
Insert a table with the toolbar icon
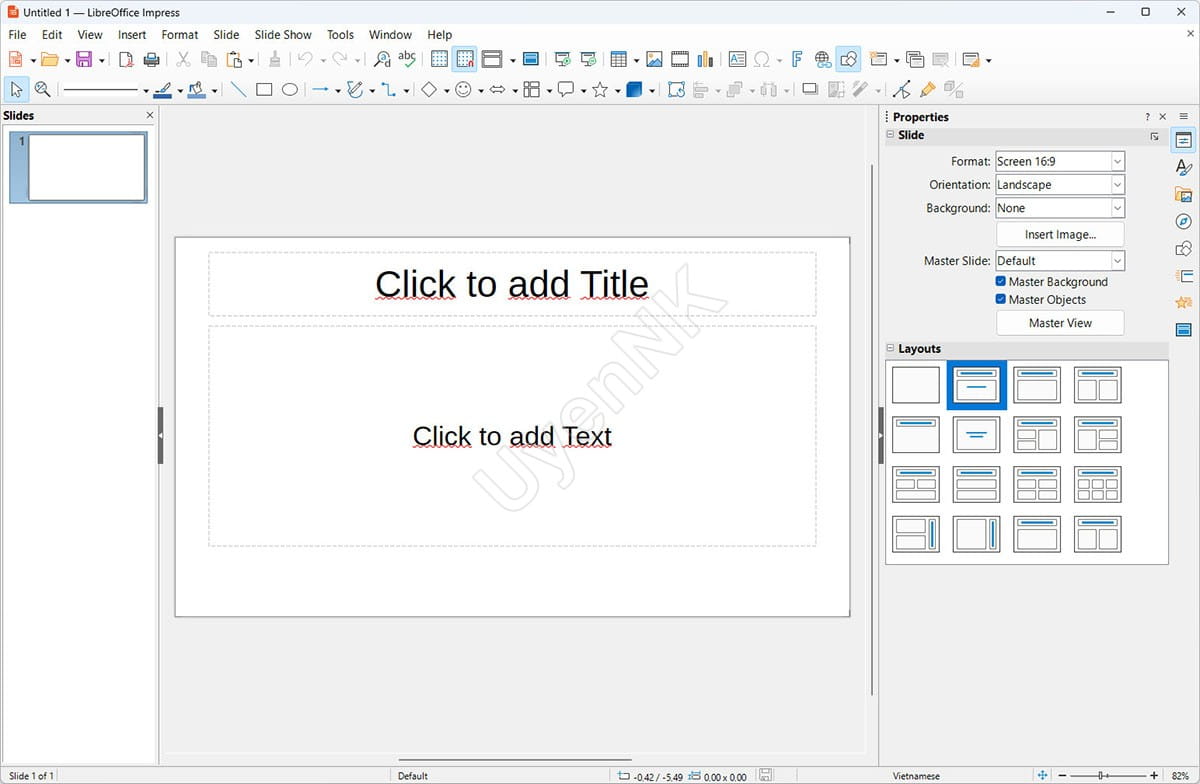click(x=619, y=60)
